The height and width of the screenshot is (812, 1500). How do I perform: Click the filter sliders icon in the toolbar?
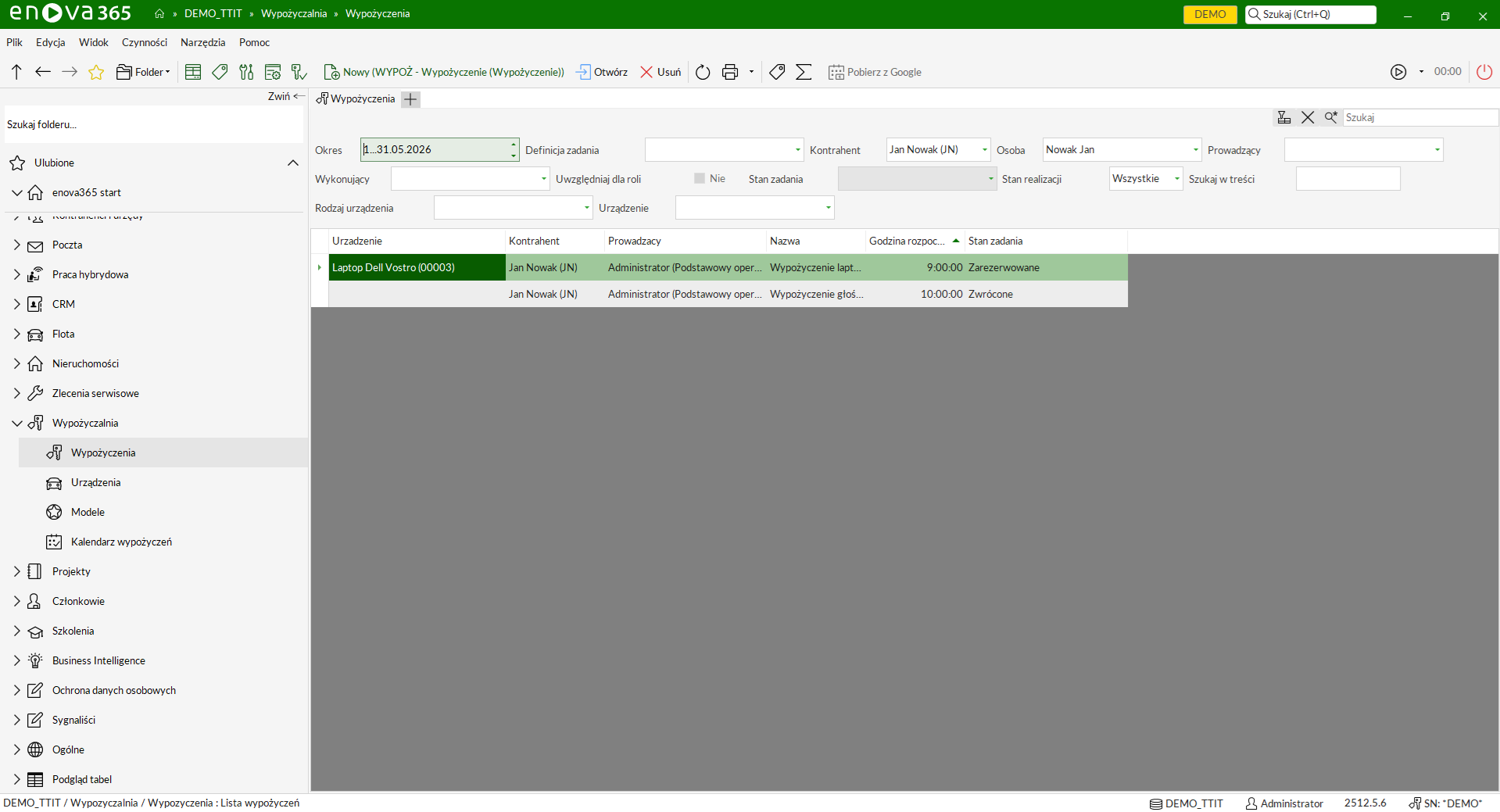pyautogui.click(x=246, y=72)
